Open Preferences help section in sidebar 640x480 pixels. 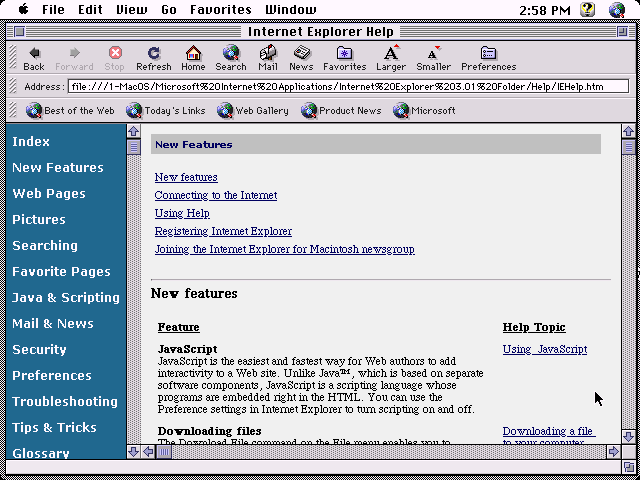(52, 376)
